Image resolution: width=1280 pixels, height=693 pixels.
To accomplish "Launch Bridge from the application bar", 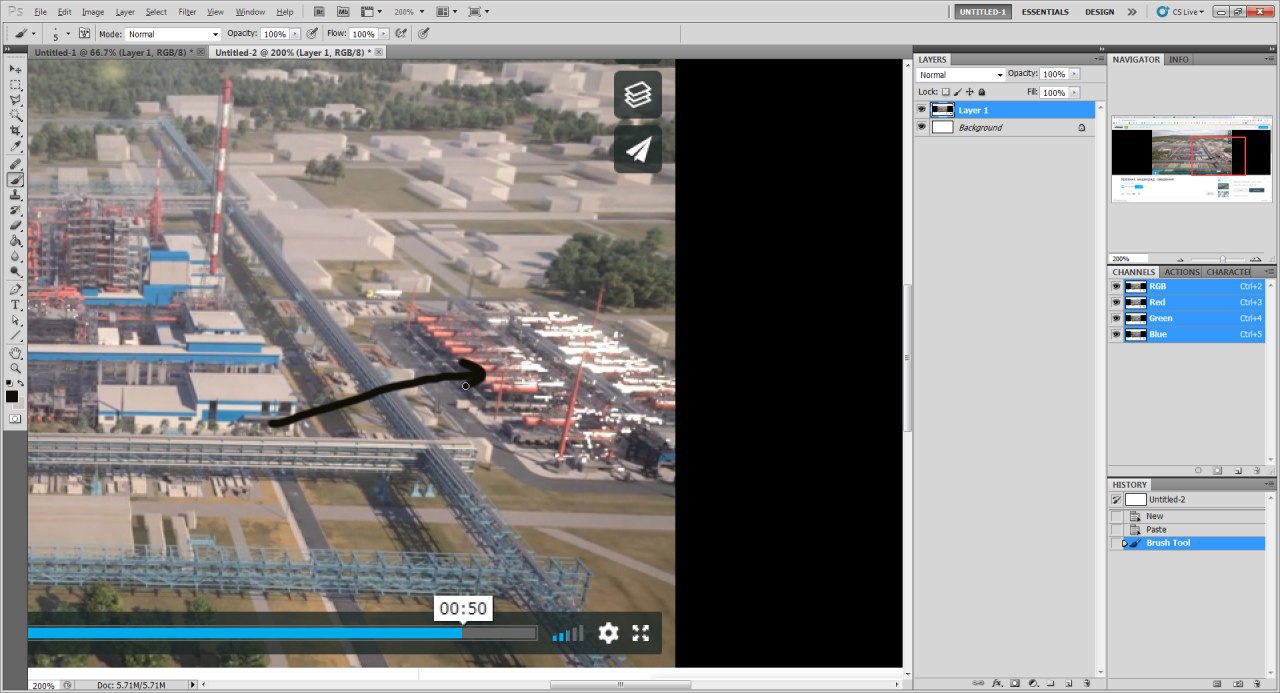I will 319,12.
